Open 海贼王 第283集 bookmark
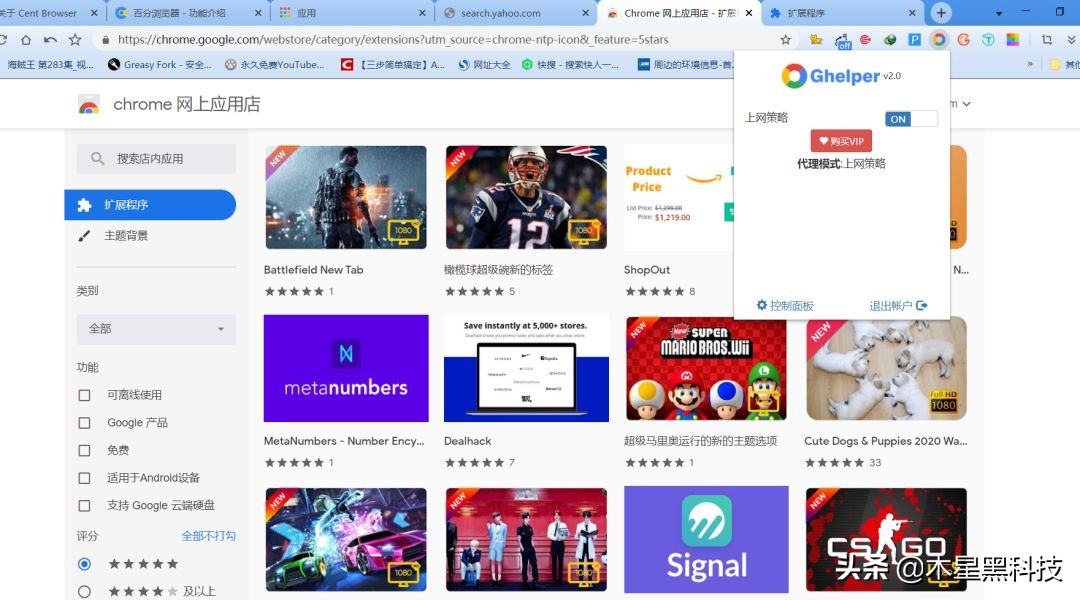1080x600 pixels. point(48,65)
